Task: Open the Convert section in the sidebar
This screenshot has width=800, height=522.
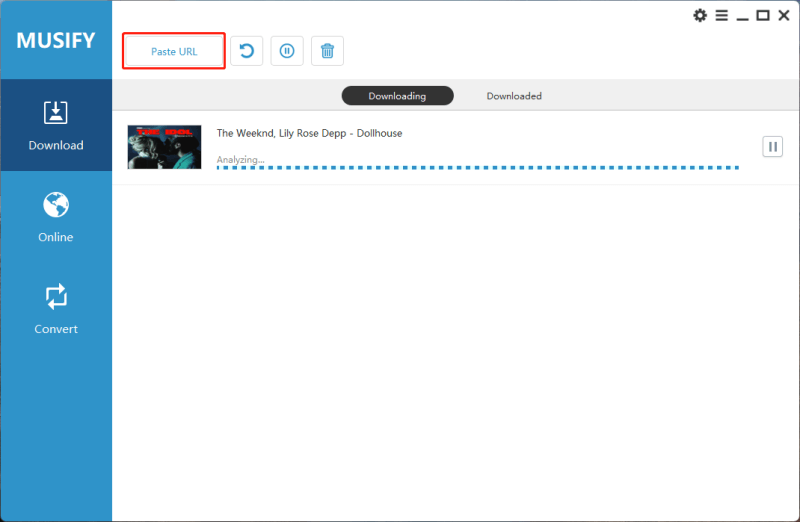Action: 56,309
